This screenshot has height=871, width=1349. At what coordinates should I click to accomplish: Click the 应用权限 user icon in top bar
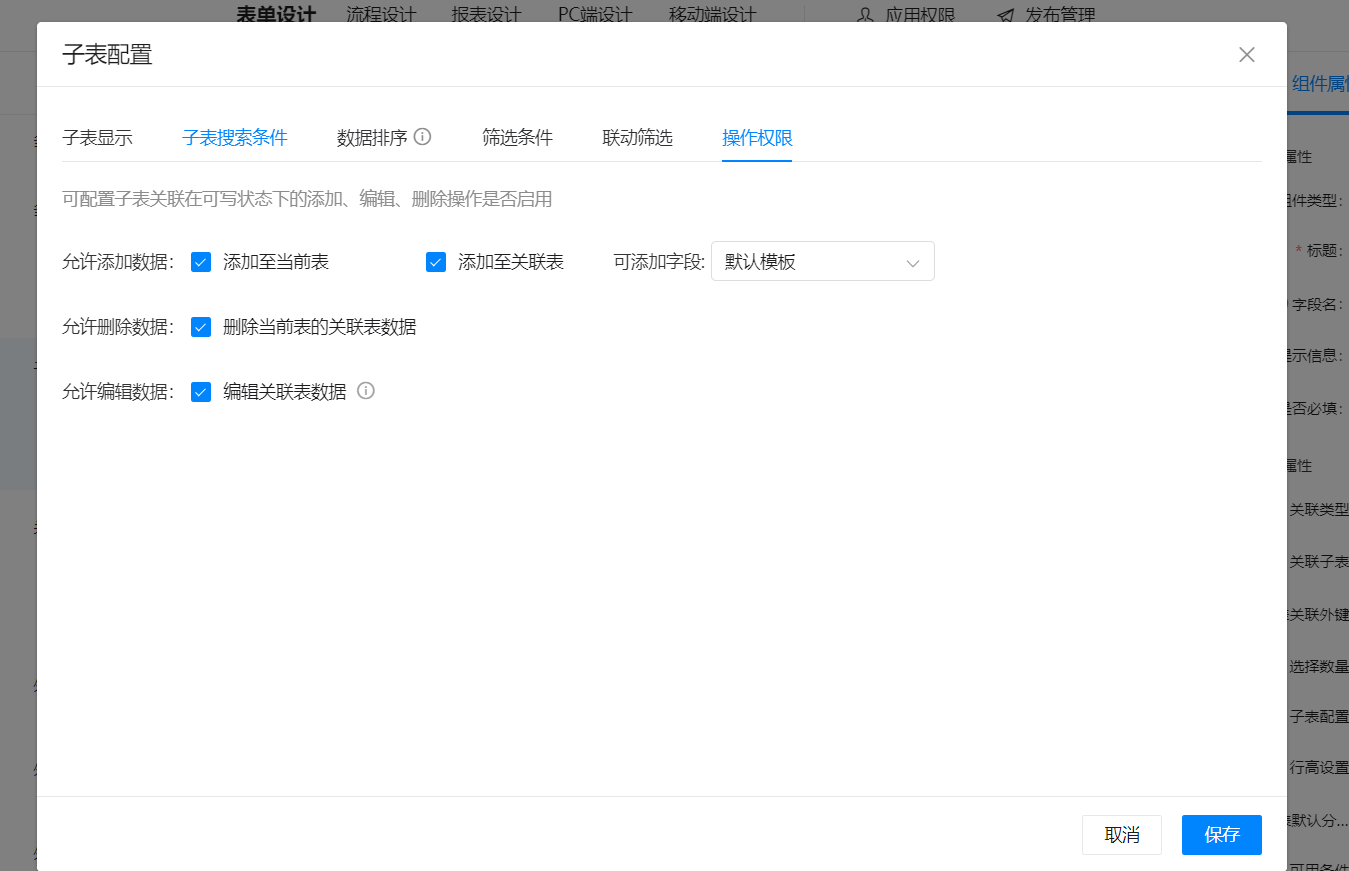[x=865, y=15]
